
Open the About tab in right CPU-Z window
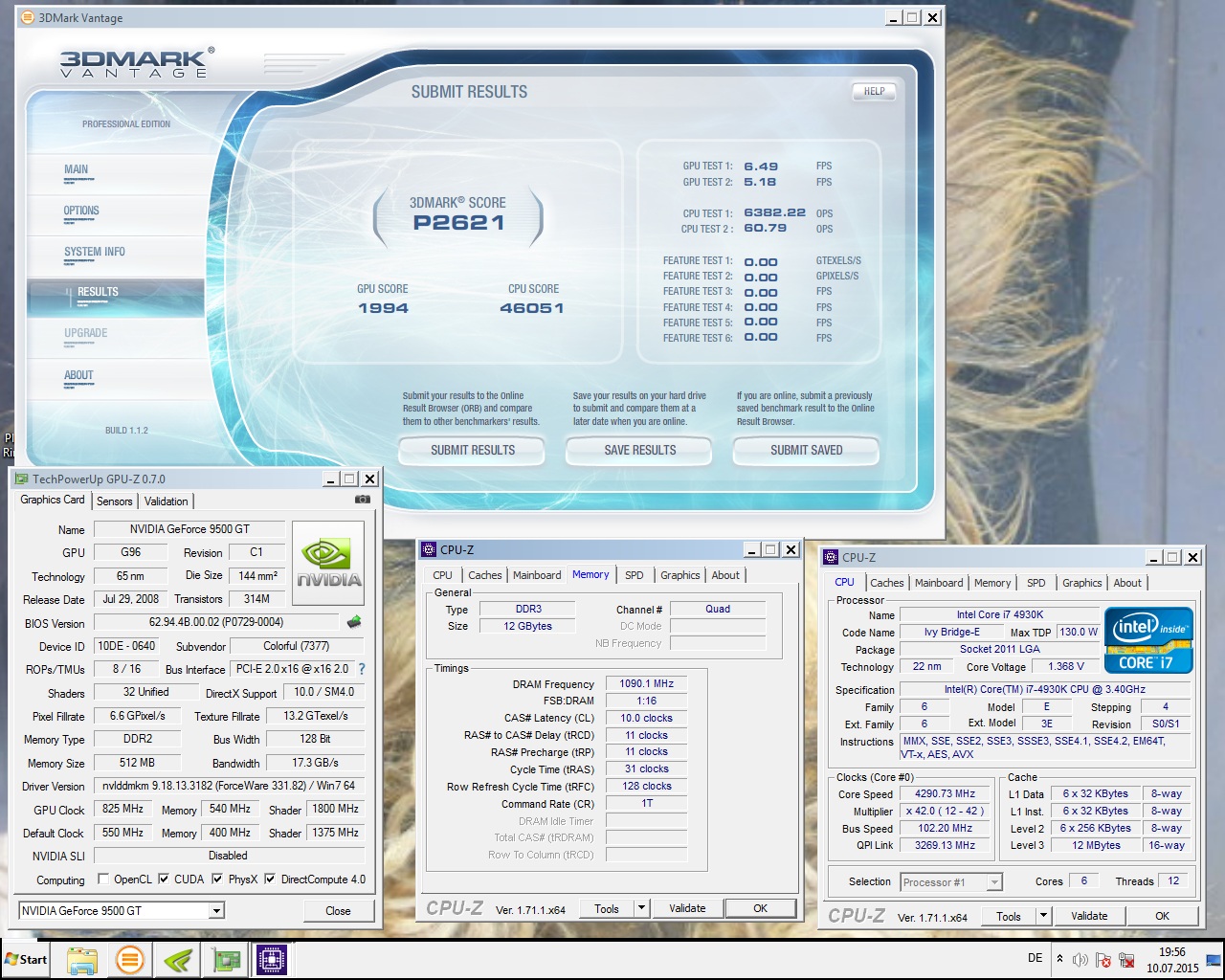click(x=1127, y=583)
